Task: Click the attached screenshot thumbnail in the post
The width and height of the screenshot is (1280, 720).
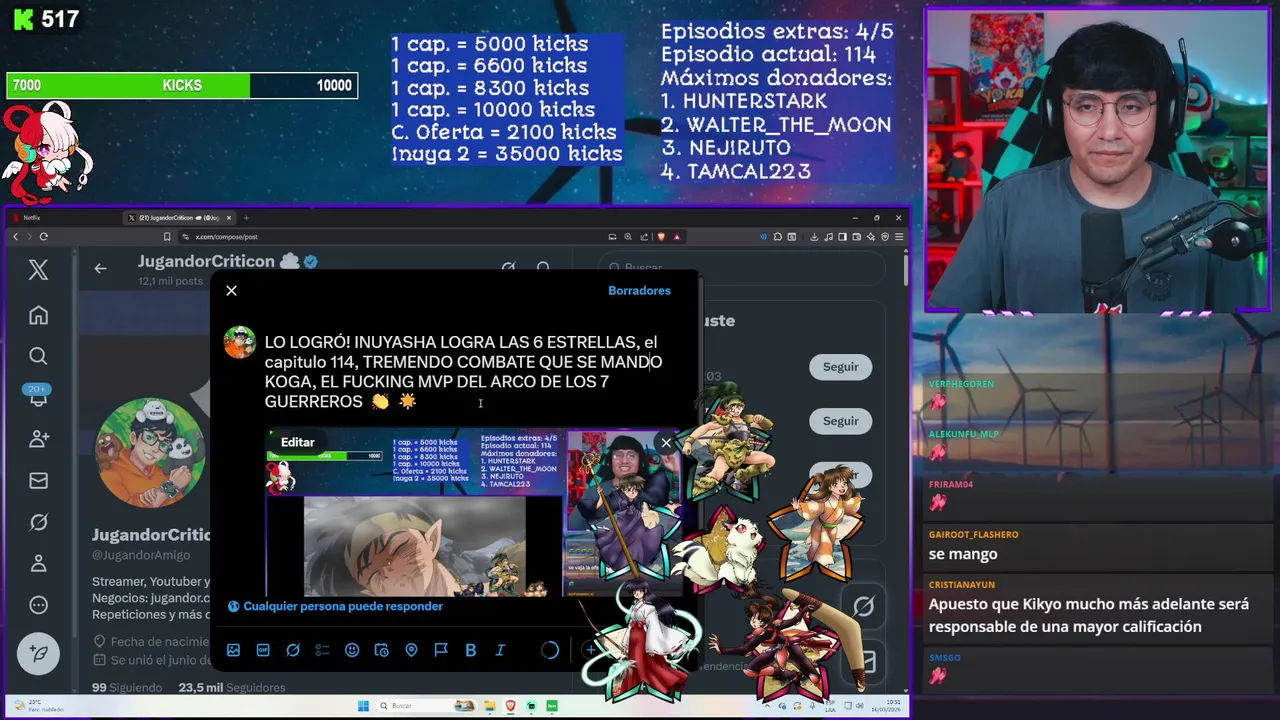Action: click(473, 513)
